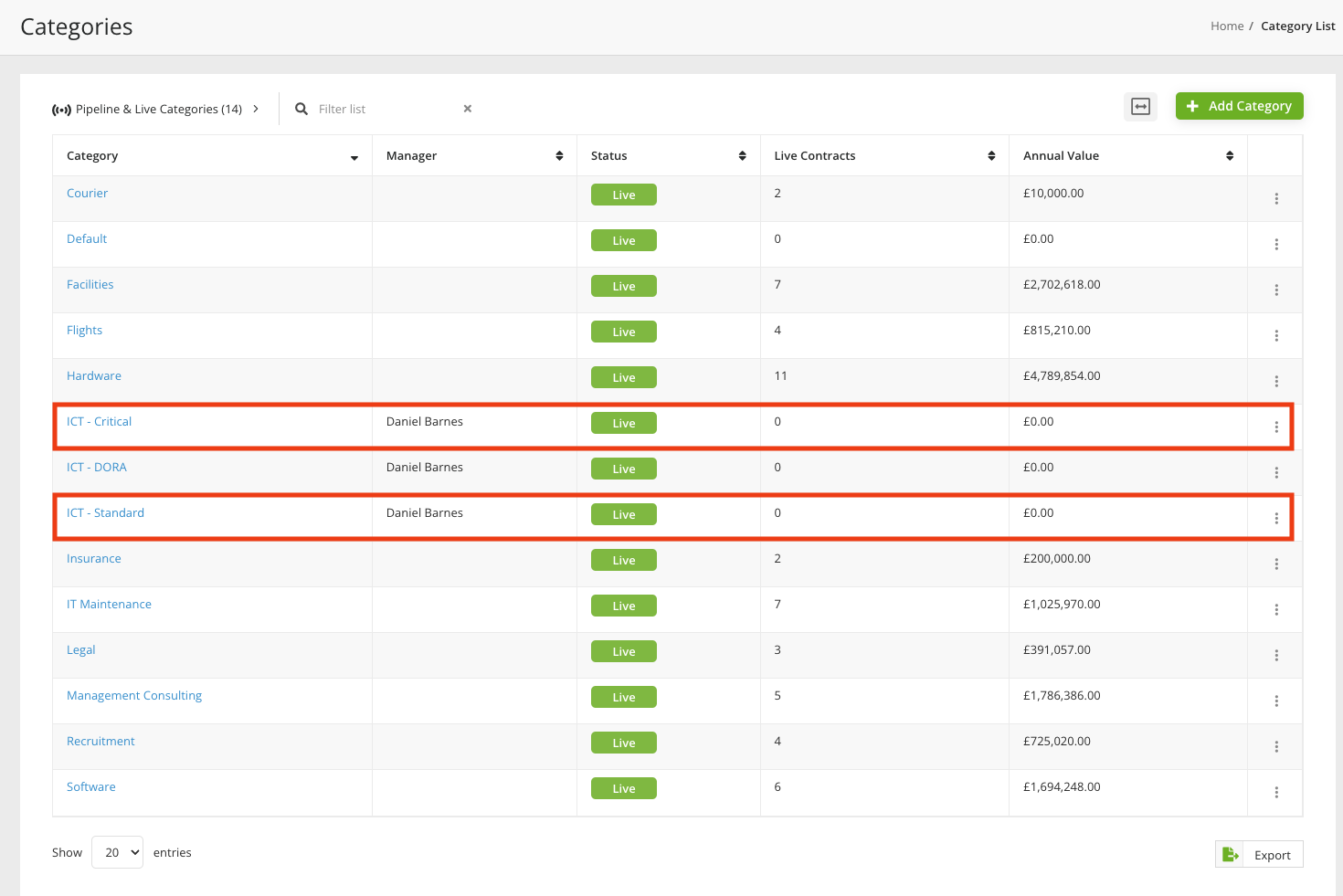Toggle the Live status badge for ICT - DORA
Screen dimensions: 1343x896
point(623,468)
